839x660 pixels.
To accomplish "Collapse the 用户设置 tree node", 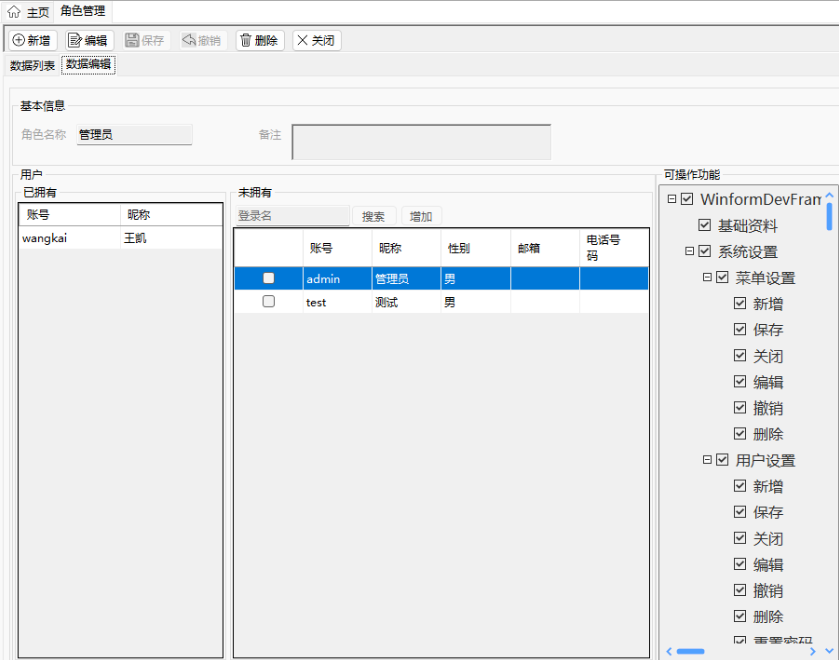I will click(x=708, y=460).
